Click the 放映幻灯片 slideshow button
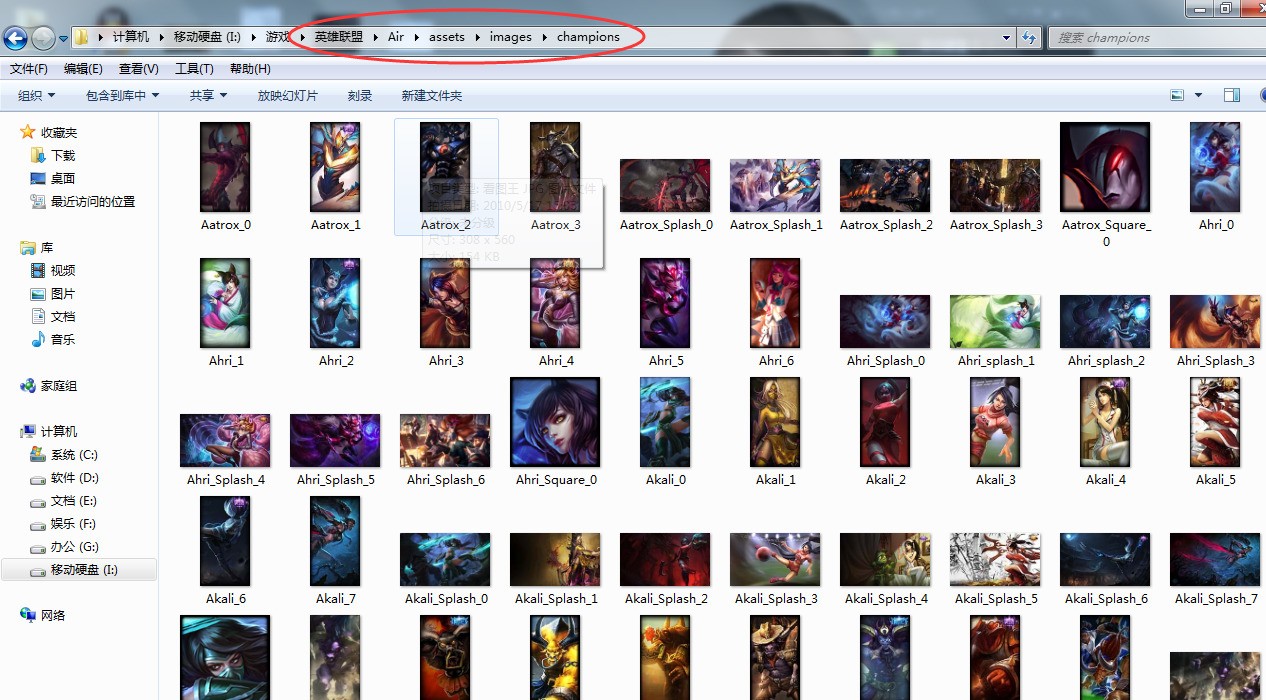The image size is (1266, 700). 287,95
